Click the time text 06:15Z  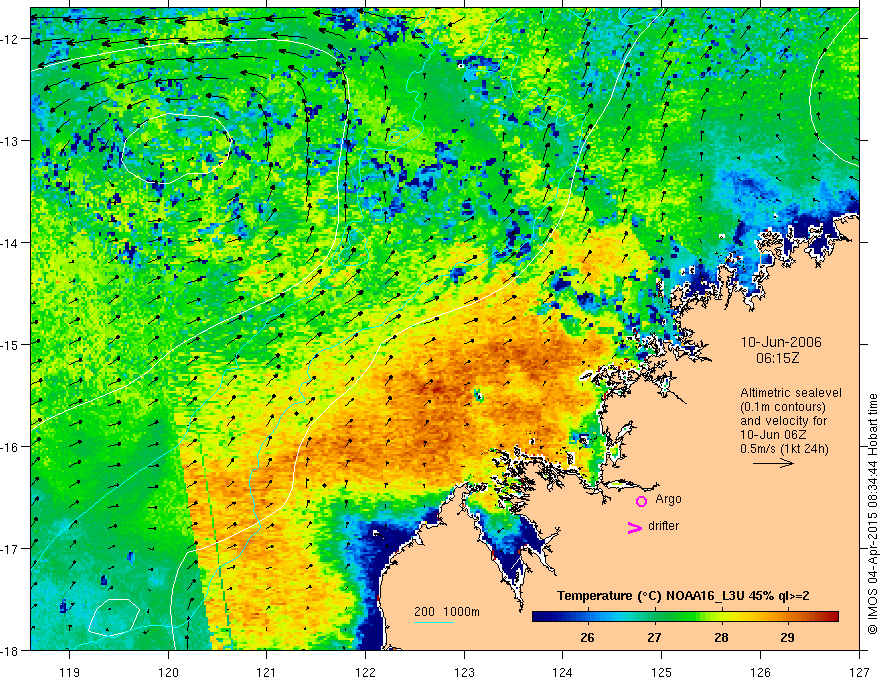coord(777,358)
